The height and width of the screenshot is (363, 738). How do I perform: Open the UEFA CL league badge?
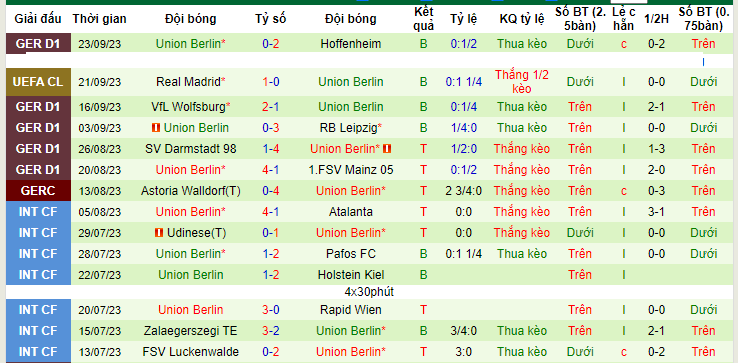38,82
